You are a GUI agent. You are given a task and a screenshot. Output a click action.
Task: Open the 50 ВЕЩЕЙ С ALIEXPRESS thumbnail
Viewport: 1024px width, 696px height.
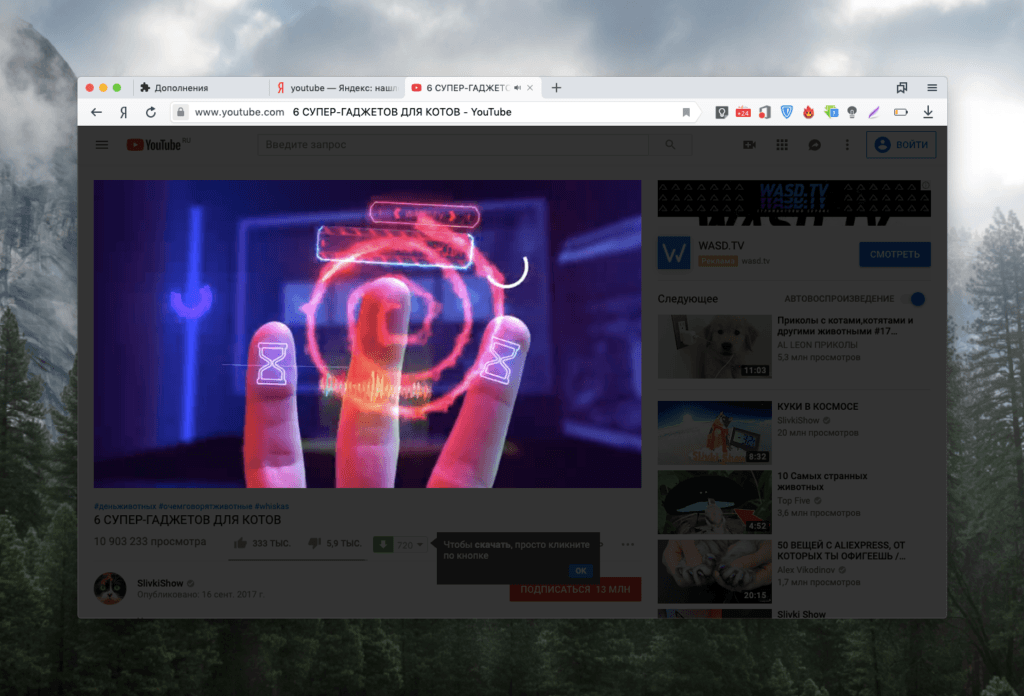point(714,571)
